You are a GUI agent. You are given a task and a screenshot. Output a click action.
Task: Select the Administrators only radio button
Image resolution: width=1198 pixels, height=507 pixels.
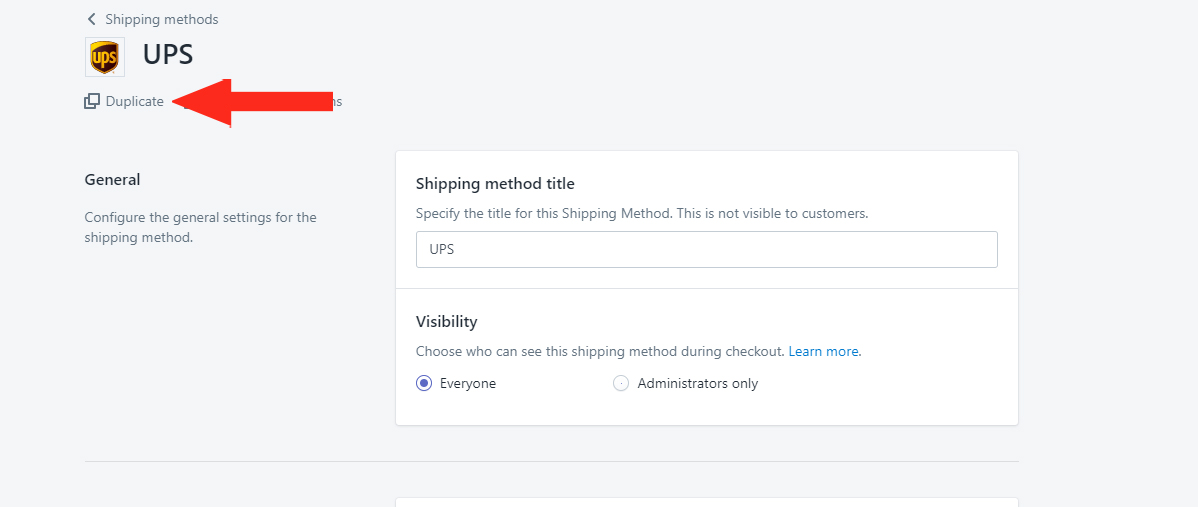(x=621, y=383)
